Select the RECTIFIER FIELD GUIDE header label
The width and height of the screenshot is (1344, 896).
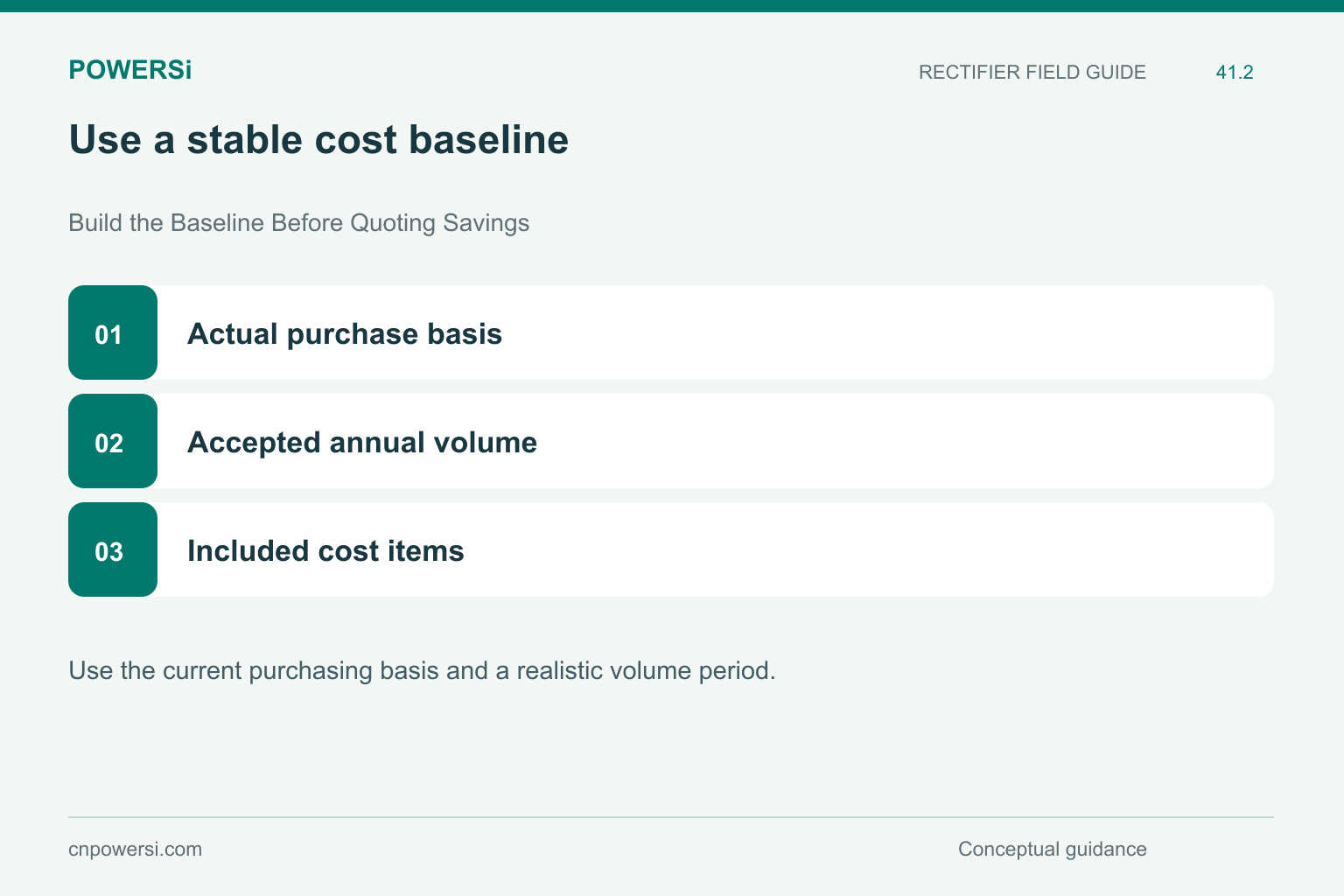tap(1032, 73)
